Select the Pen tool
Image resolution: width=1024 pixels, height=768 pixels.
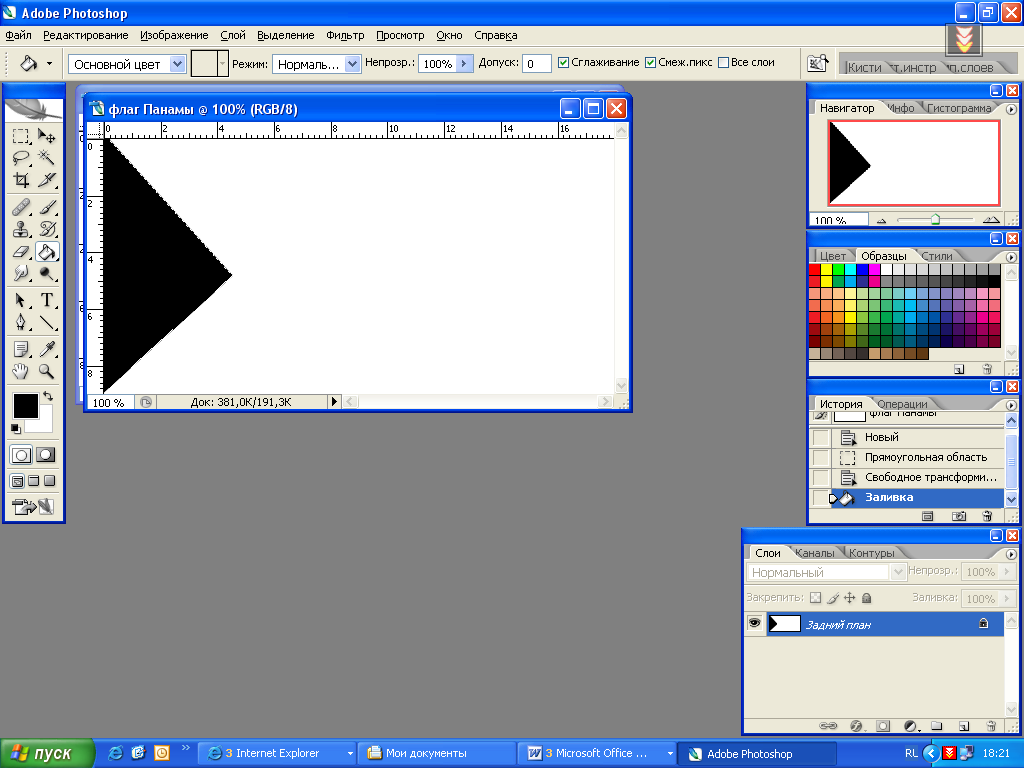point(21,323)
